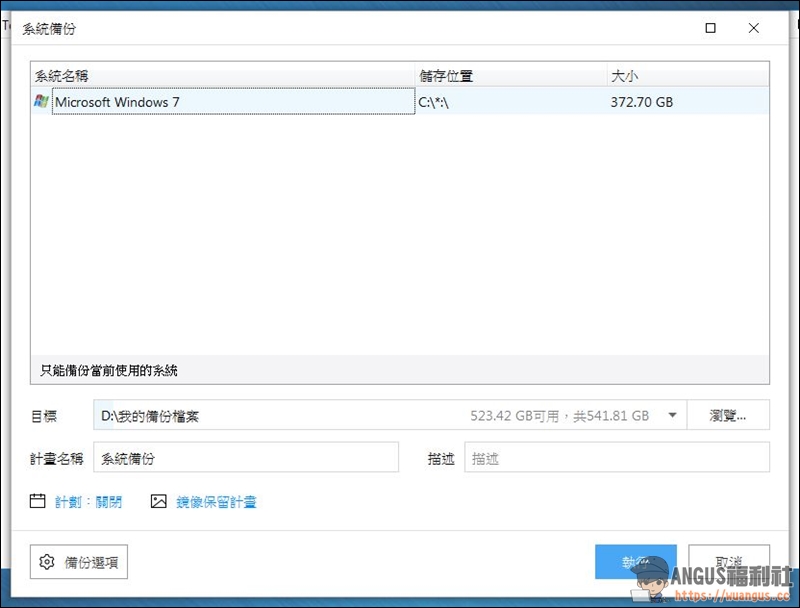This screenshot has width=800, height=608.
Task: Select the Microsoft Windows 7 row
Action: [x=232, y=101]
